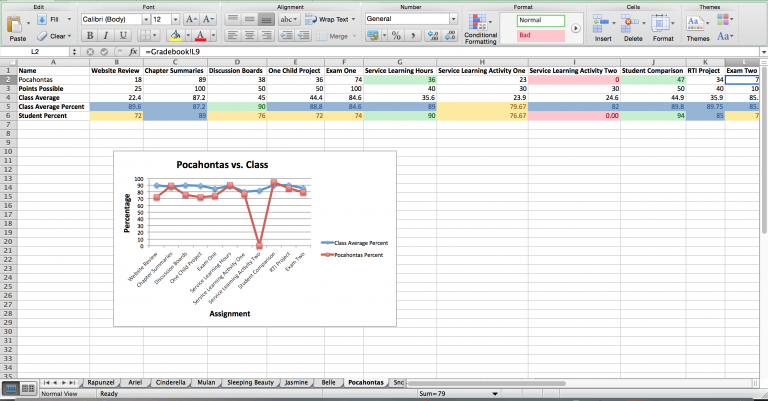
Task: Expand the font size dropdown
Action: [173, 19]
